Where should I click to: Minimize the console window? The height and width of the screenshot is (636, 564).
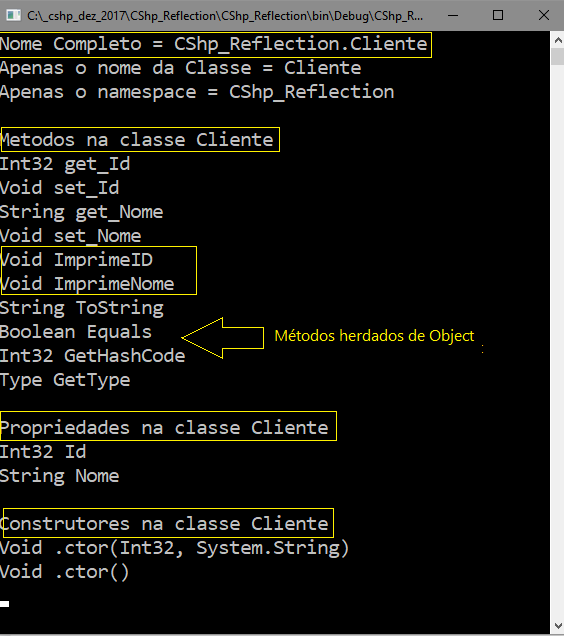pos(453,15)
